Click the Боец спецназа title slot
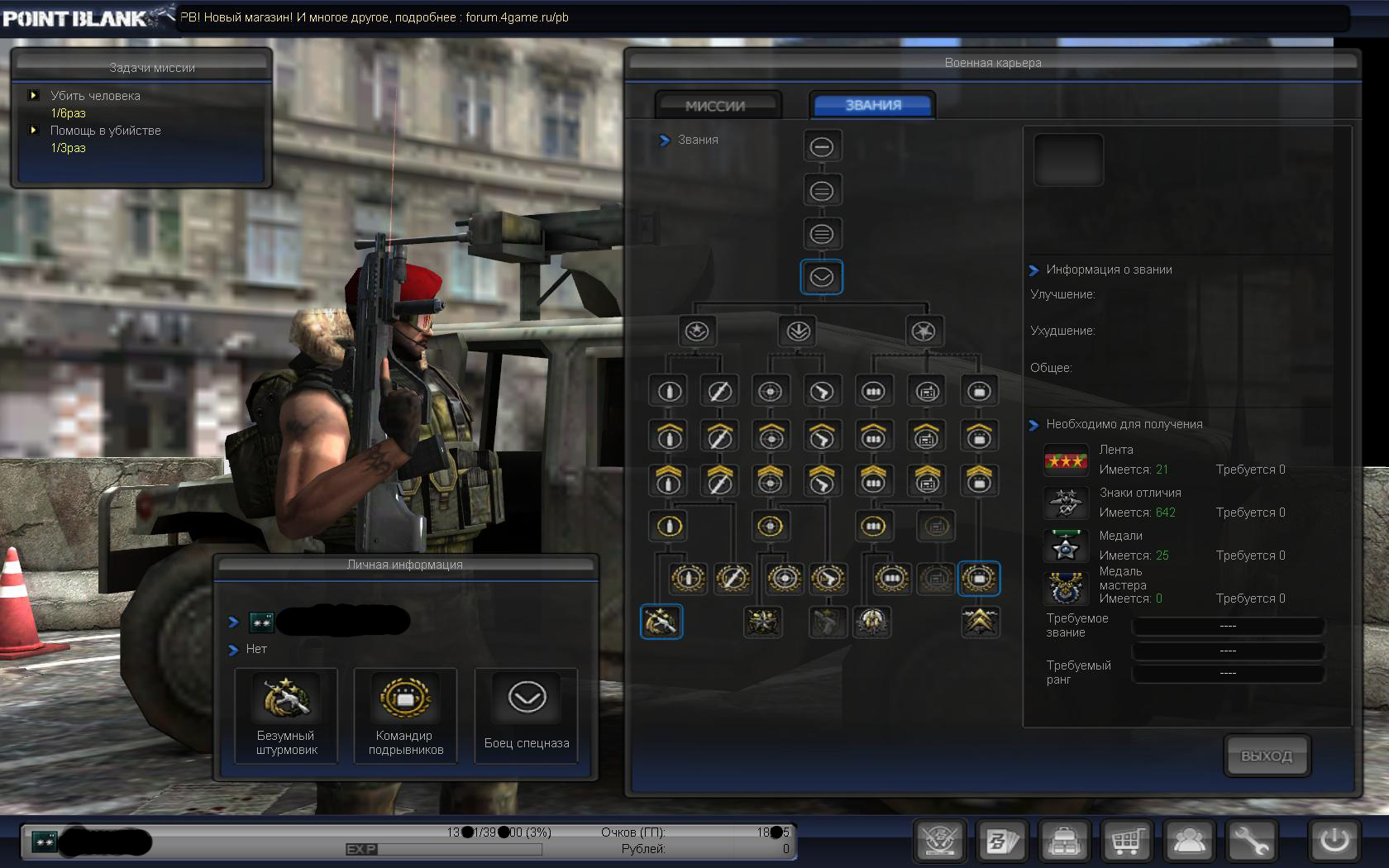The image size is (1389, 868). tap(526, 715)
